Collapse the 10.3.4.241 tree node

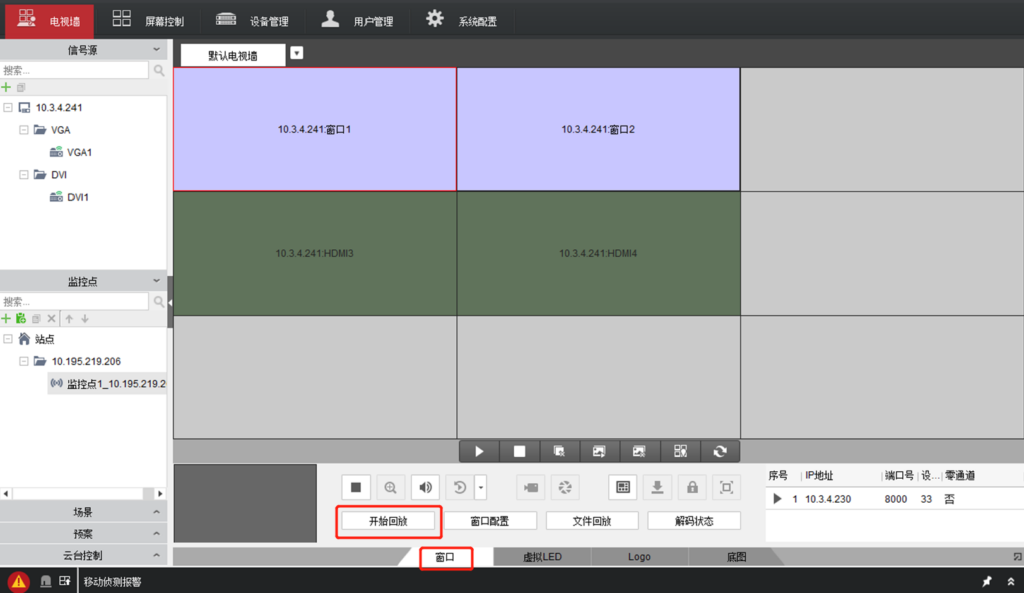click(x=8, y=107)
